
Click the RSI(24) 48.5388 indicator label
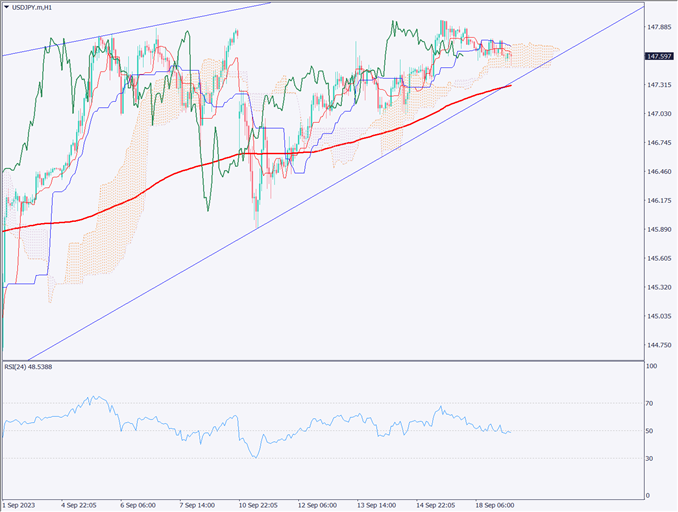tap(30, 368)
